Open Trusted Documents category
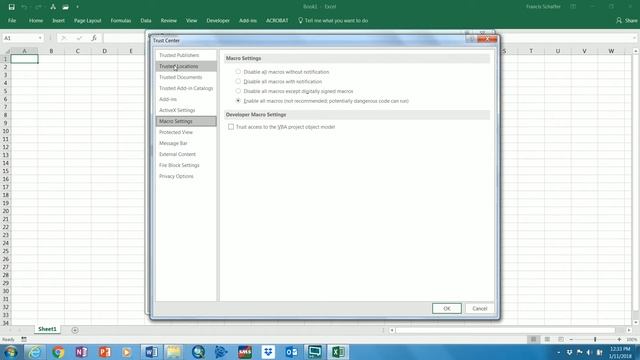 pyautogui.click(x=186, y=77)
